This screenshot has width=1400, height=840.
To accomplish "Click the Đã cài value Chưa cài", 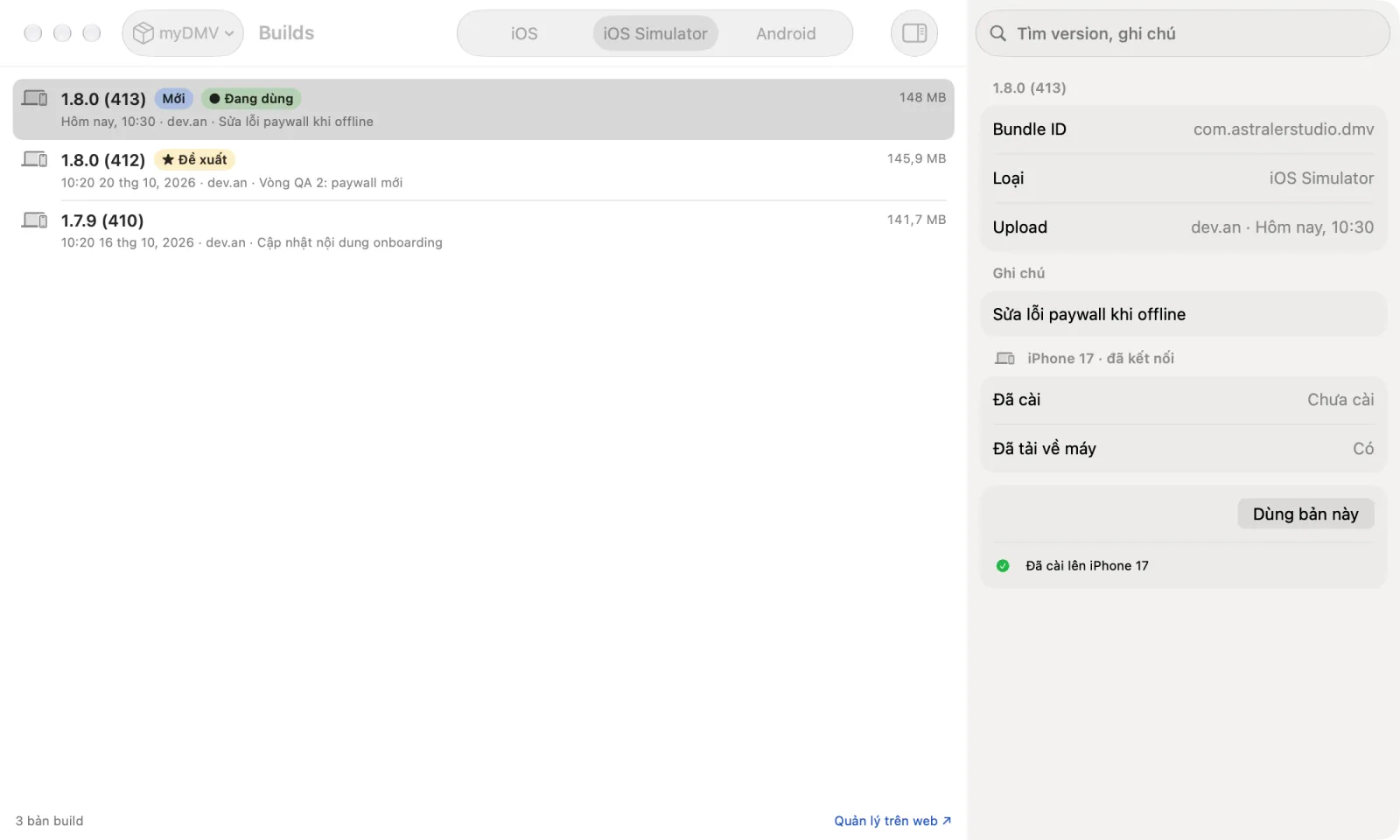I will [1340, 400].
